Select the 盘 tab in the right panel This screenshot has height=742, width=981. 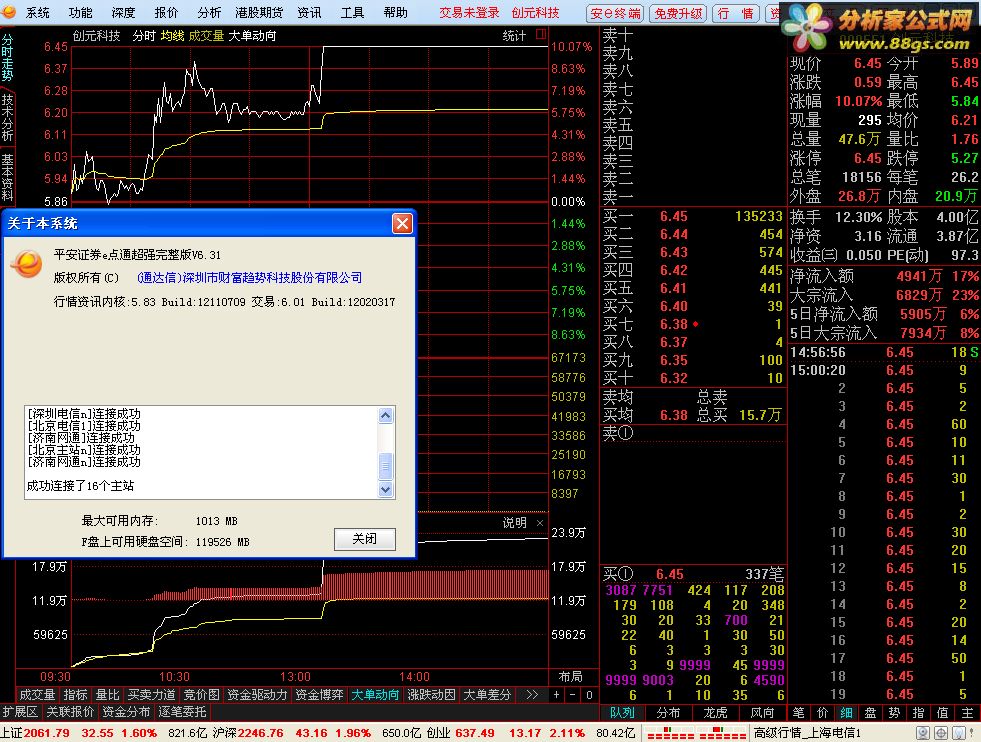(x=870, y=713)
